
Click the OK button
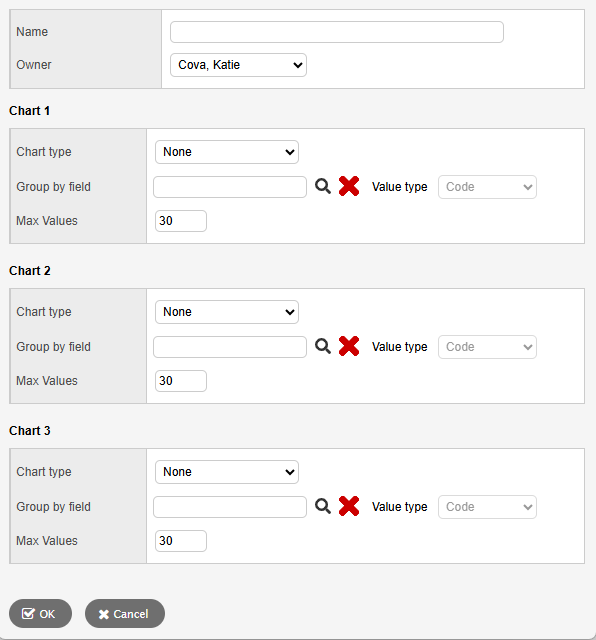(x=40, y=613)
